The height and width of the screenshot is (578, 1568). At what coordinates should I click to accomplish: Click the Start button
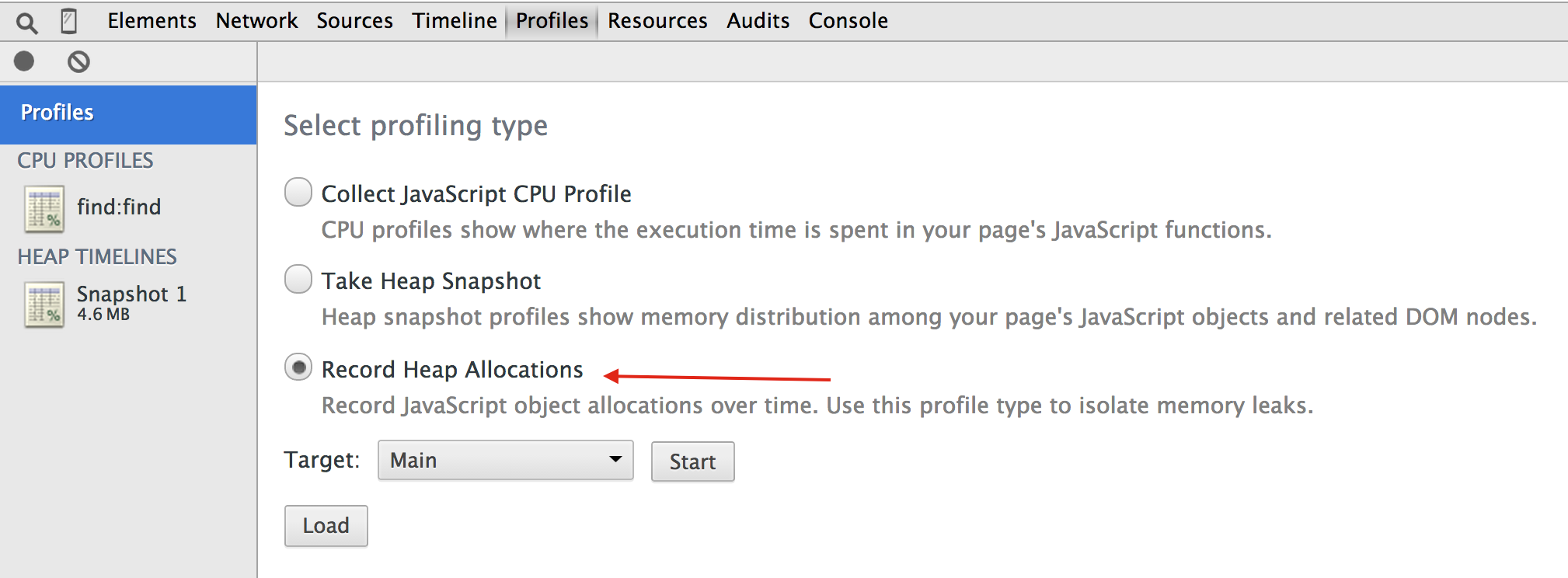(x=692, y=461)
